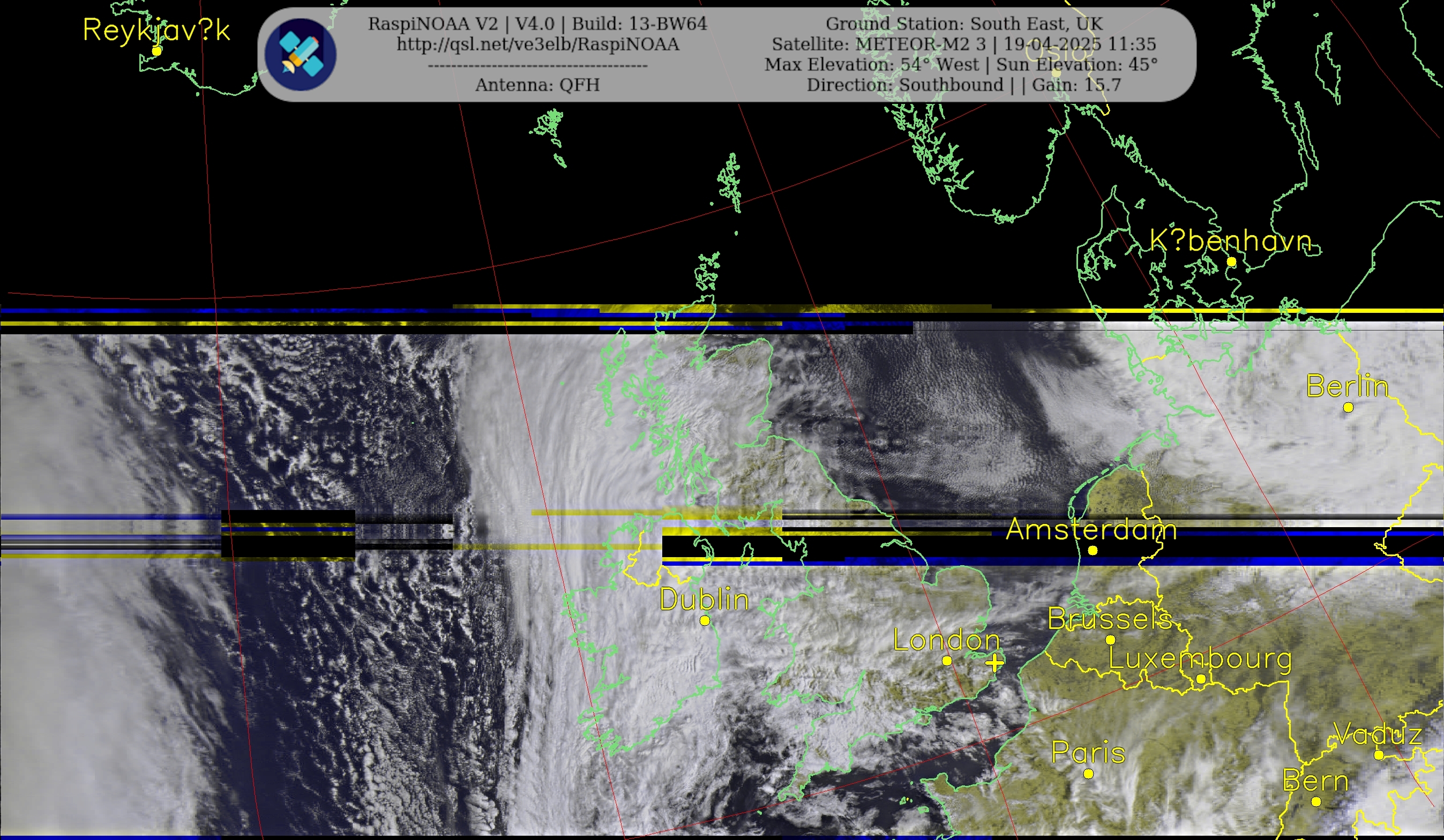Click the Dublin city marker dot

point(705,620)
